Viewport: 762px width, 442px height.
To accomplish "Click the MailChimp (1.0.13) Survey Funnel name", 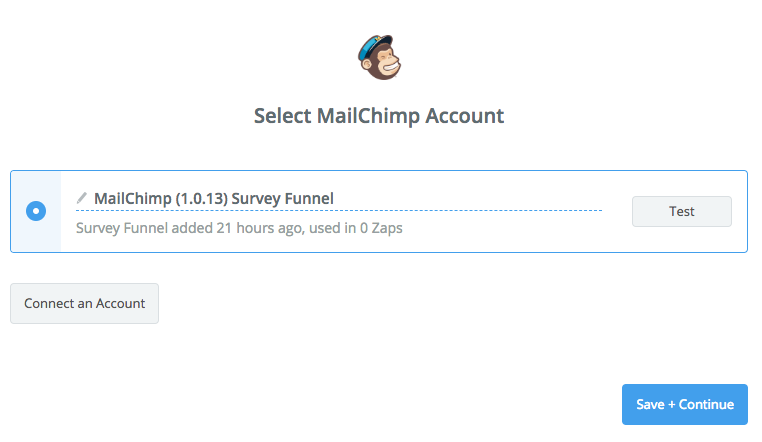I will click(x=213, y=199).
